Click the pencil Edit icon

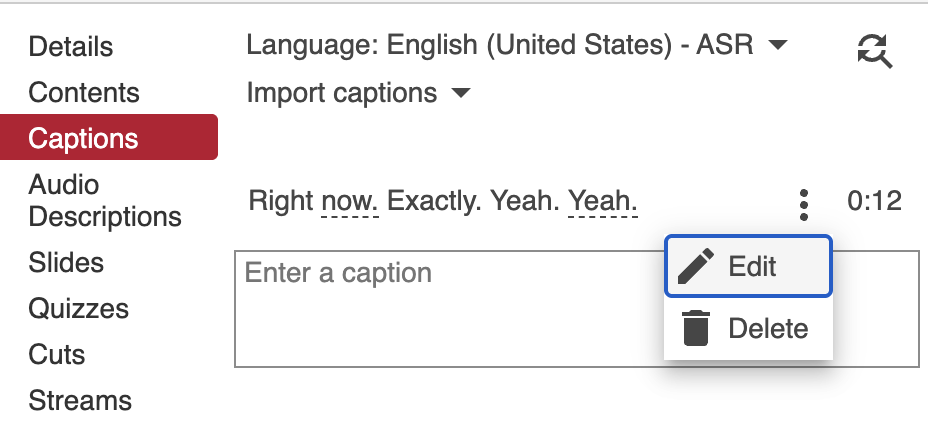pos(696,267)
